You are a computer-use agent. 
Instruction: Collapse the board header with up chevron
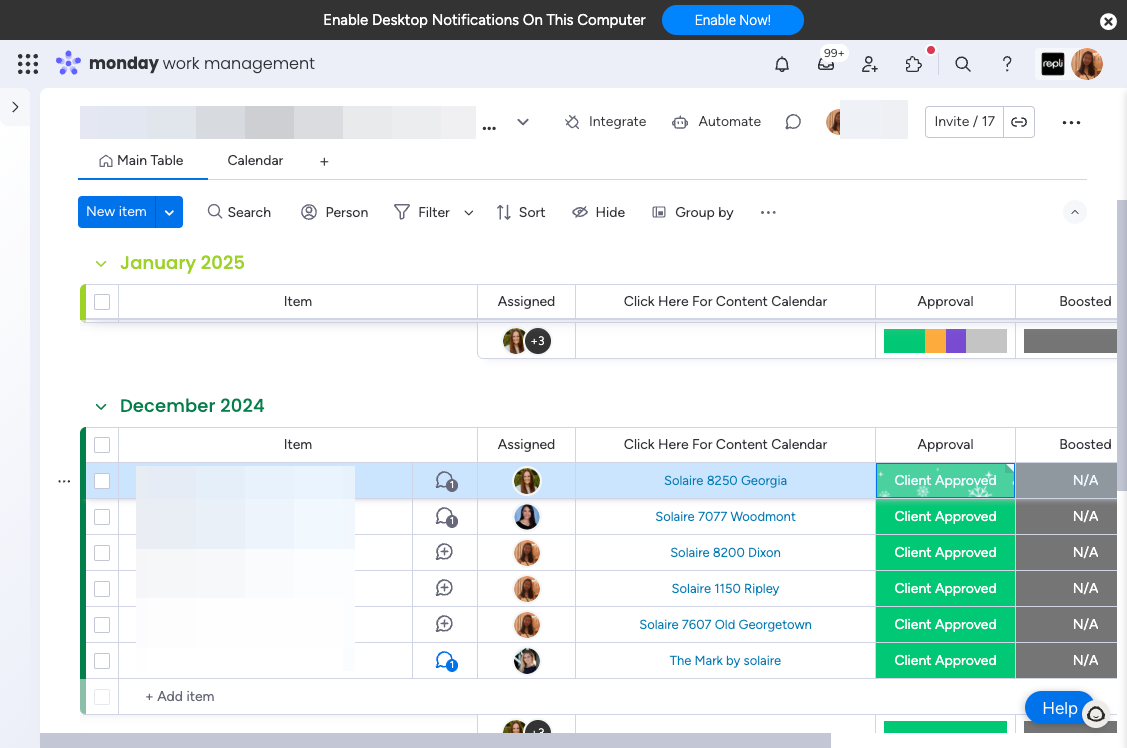(x=1075, y=212)
